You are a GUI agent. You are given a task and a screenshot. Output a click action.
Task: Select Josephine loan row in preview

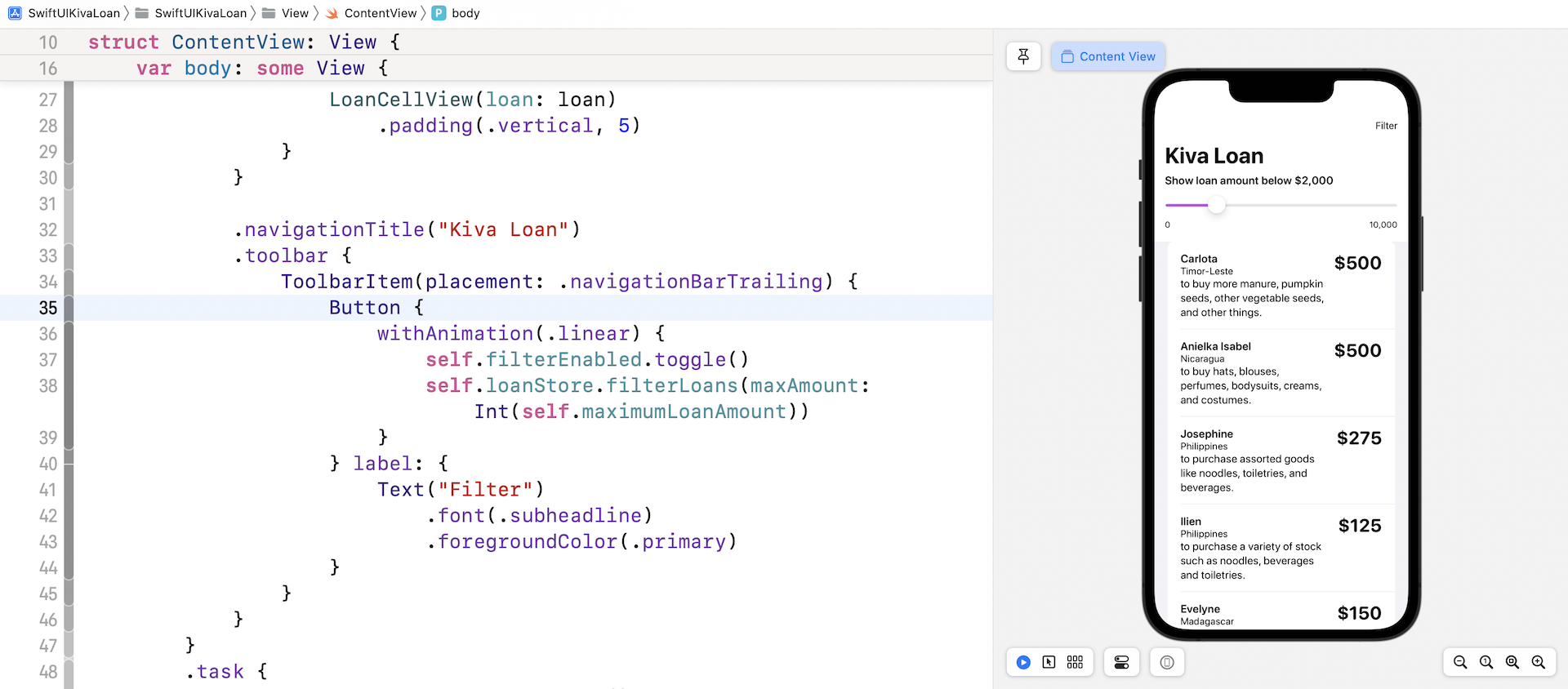coord(1281,460)
